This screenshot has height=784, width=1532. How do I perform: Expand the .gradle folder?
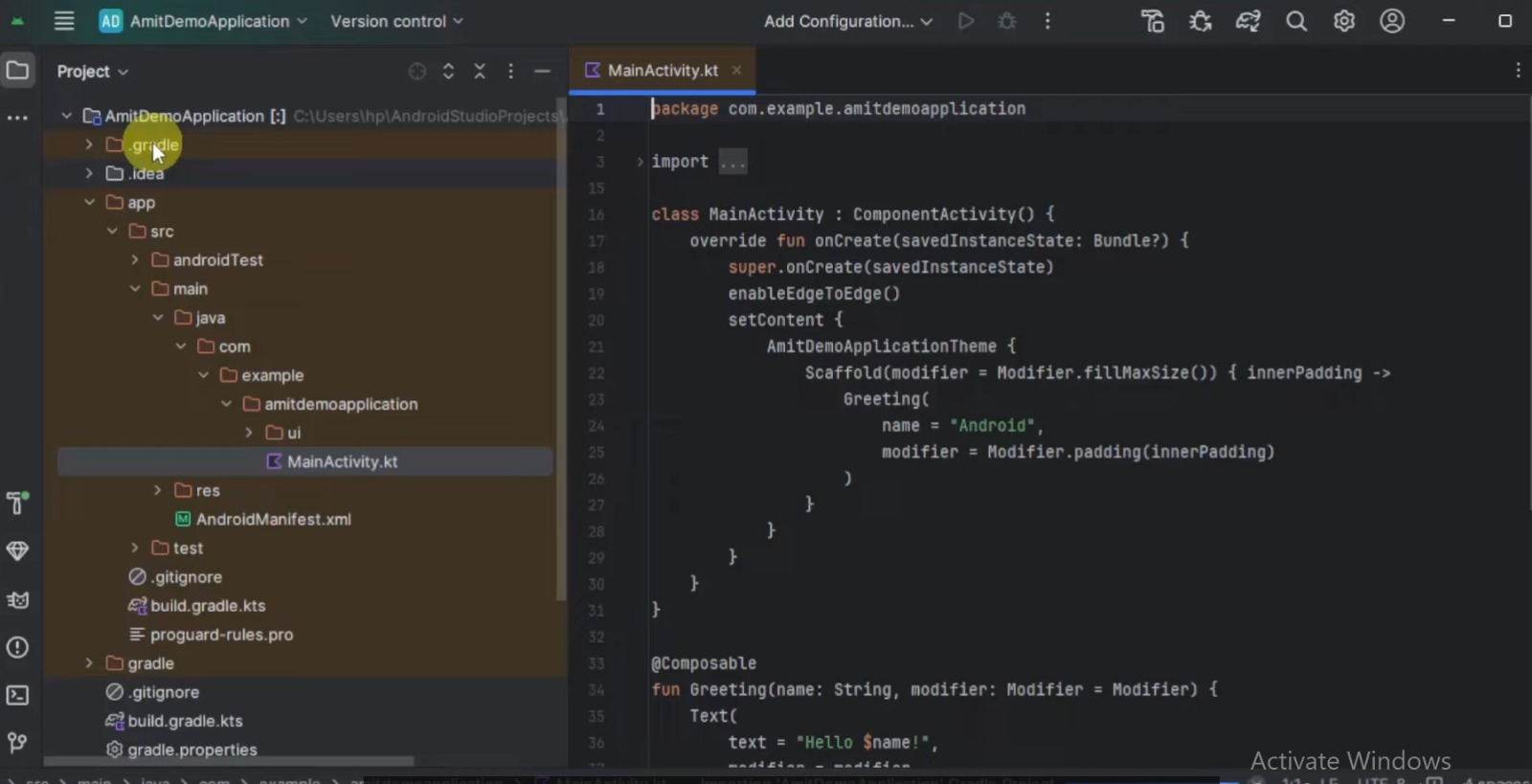coord(89,145)
